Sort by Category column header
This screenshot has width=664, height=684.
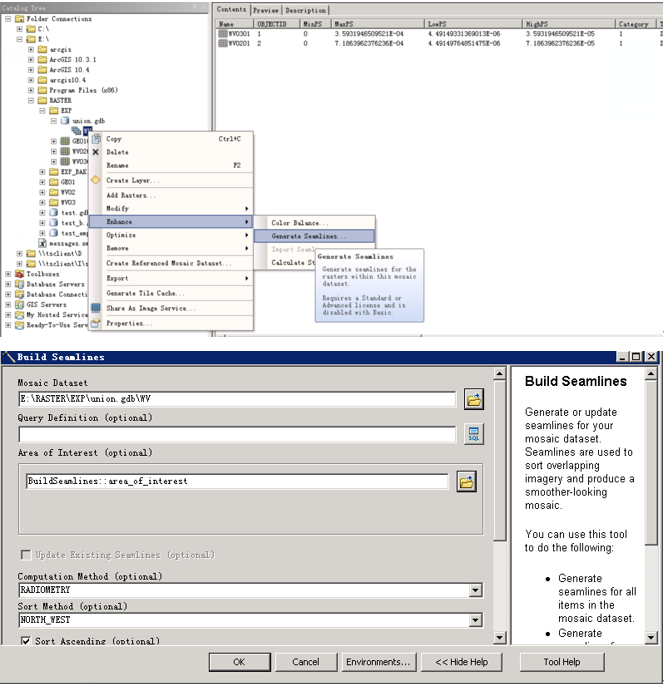tap(635, 24)
